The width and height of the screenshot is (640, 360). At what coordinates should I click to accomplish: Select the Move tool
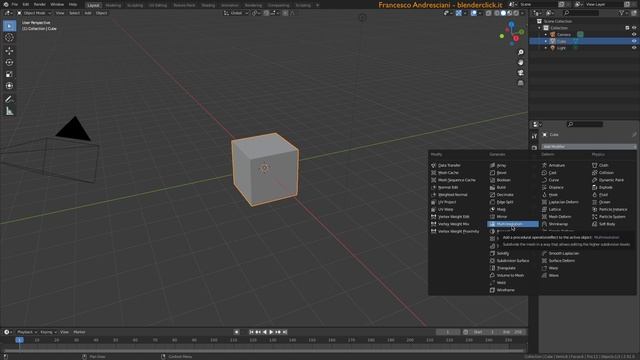(9, 51)
